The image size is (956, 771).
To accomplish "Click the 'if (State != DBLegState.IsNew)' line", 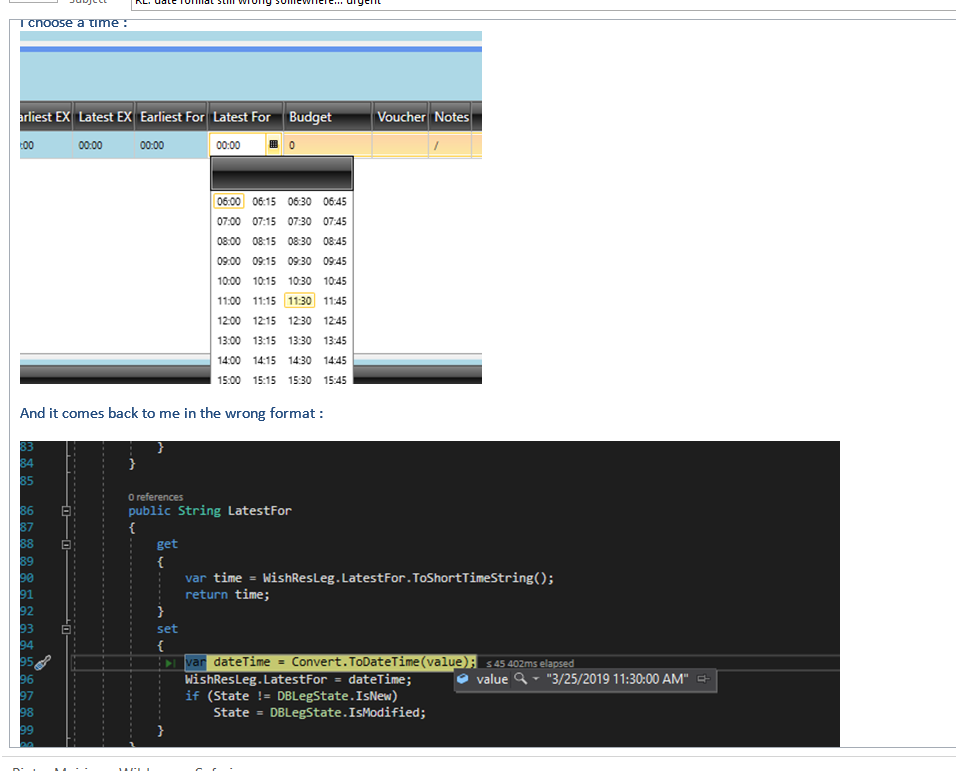I will tap(291, 696).
